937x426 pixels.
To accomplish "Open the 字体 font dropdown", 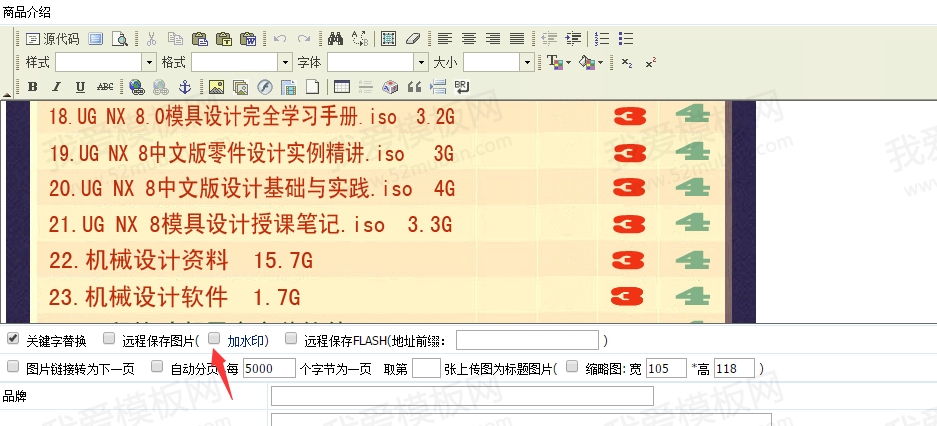I will point(422,62).
